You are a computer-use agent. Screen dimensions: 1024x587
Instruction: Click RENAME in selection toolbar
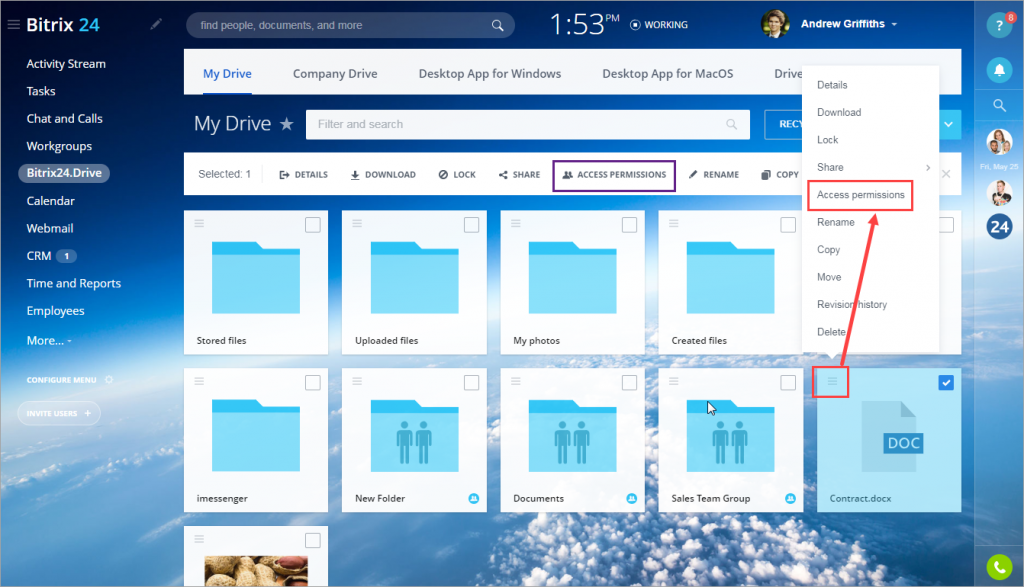[x=713, y=174]
